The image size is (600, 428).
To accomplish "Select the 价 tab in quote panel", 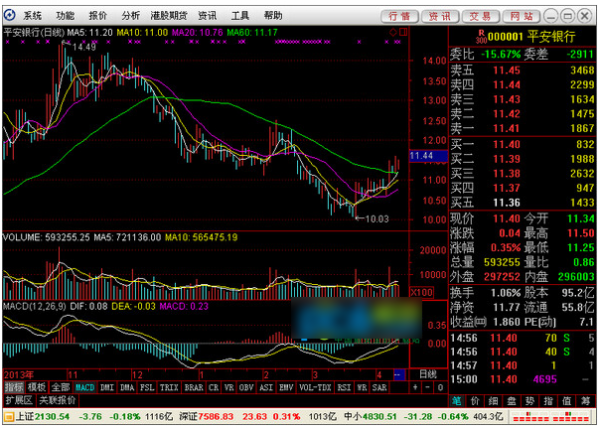I will 475,401.
